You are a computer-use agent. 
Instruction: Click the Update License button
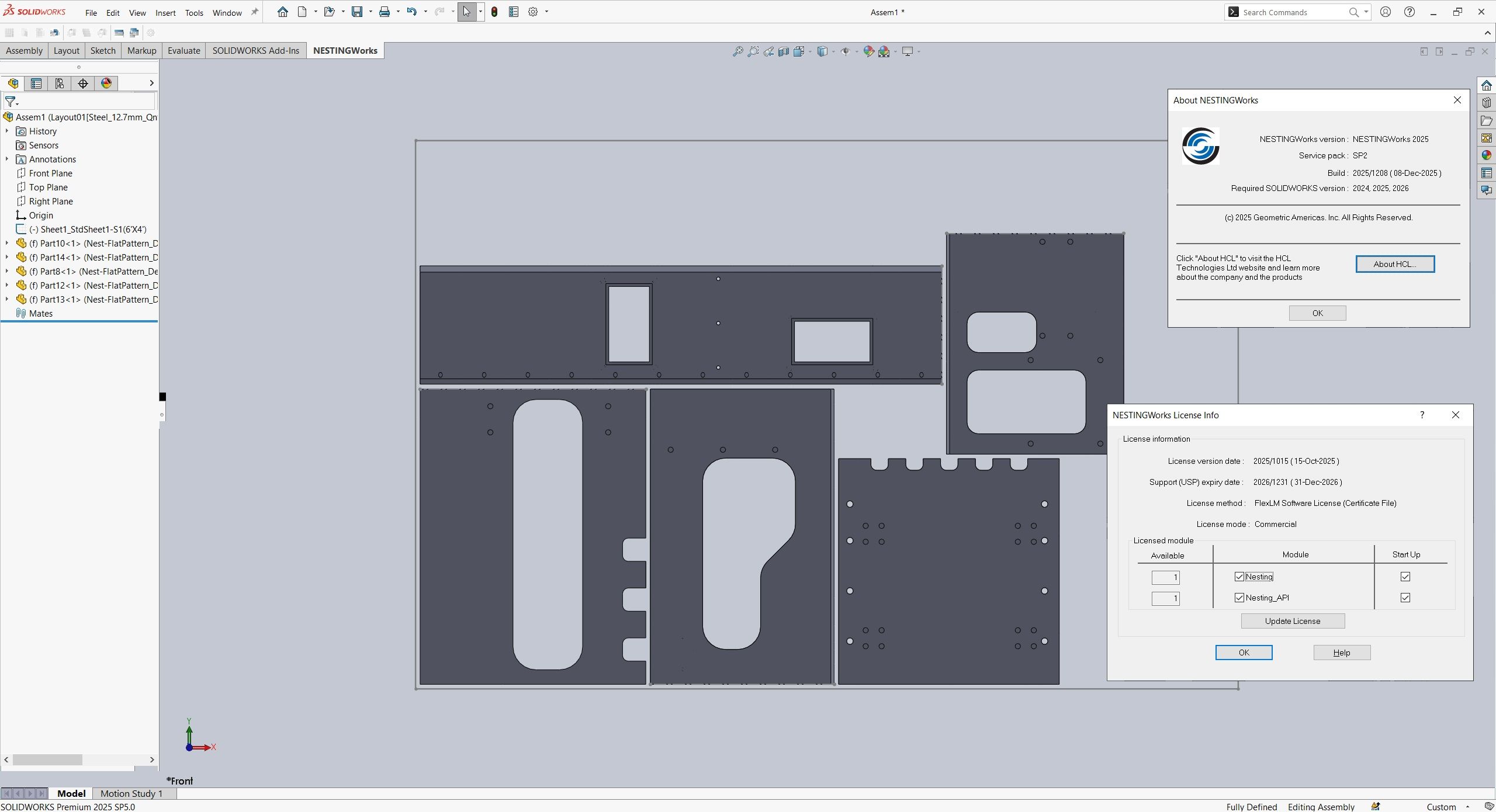[1293, 621]
